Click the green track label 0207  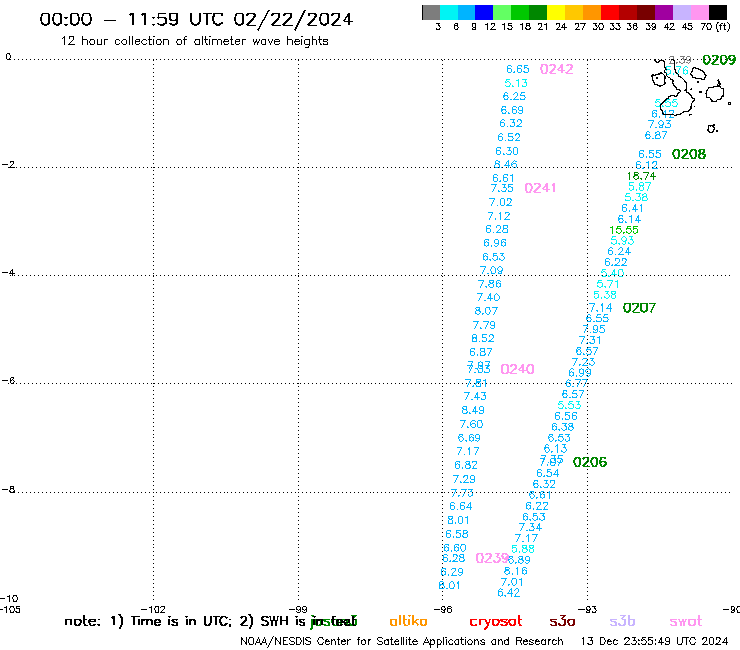(x=639, y=308)
